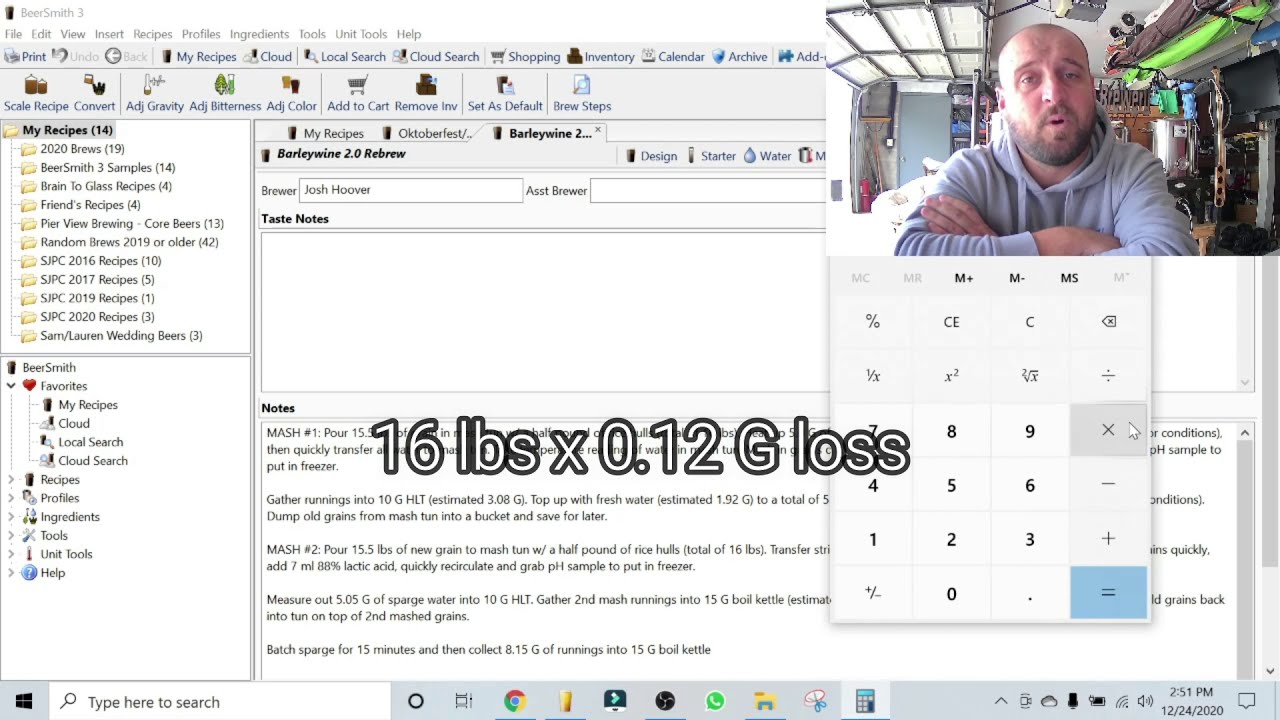Open the Profiles menu
The image size is (1280, 720).
point(201,34)
